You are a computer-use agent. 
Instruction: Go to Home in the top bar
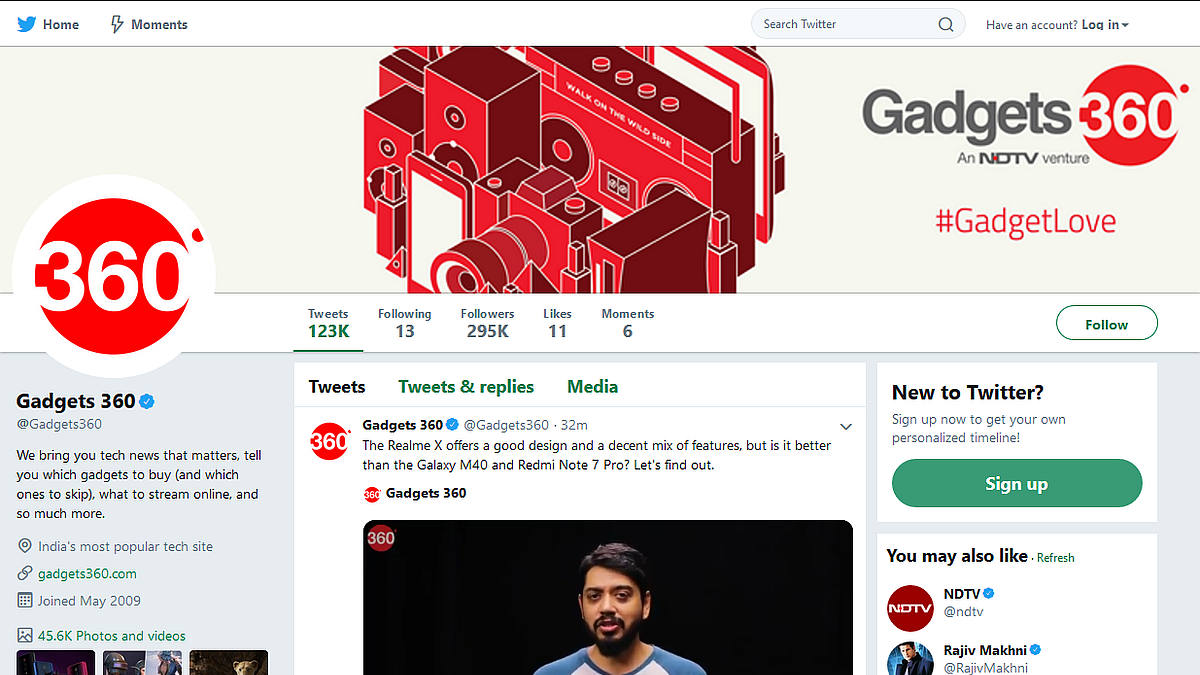[x=61, y=24]
